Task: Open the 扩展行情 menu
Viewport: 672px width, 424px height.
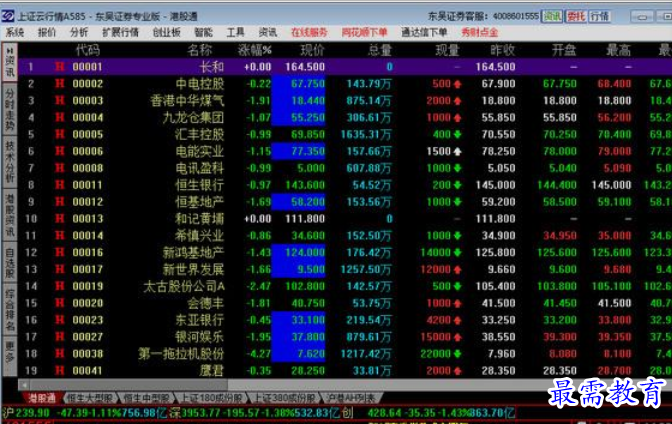Action: (x=120, y=32)
